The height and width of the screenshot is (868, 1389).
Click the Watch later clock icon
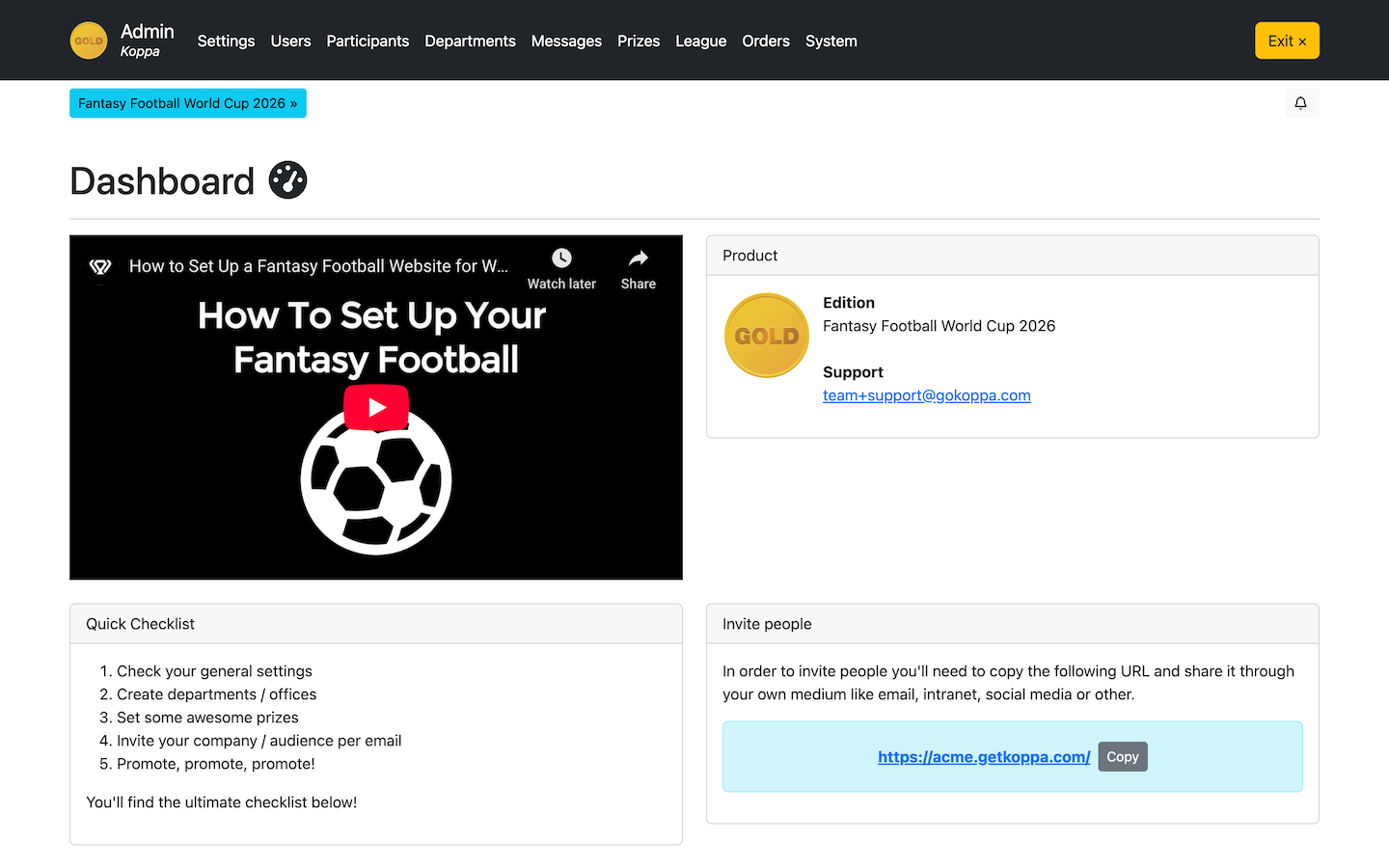(x=561, y=258)
